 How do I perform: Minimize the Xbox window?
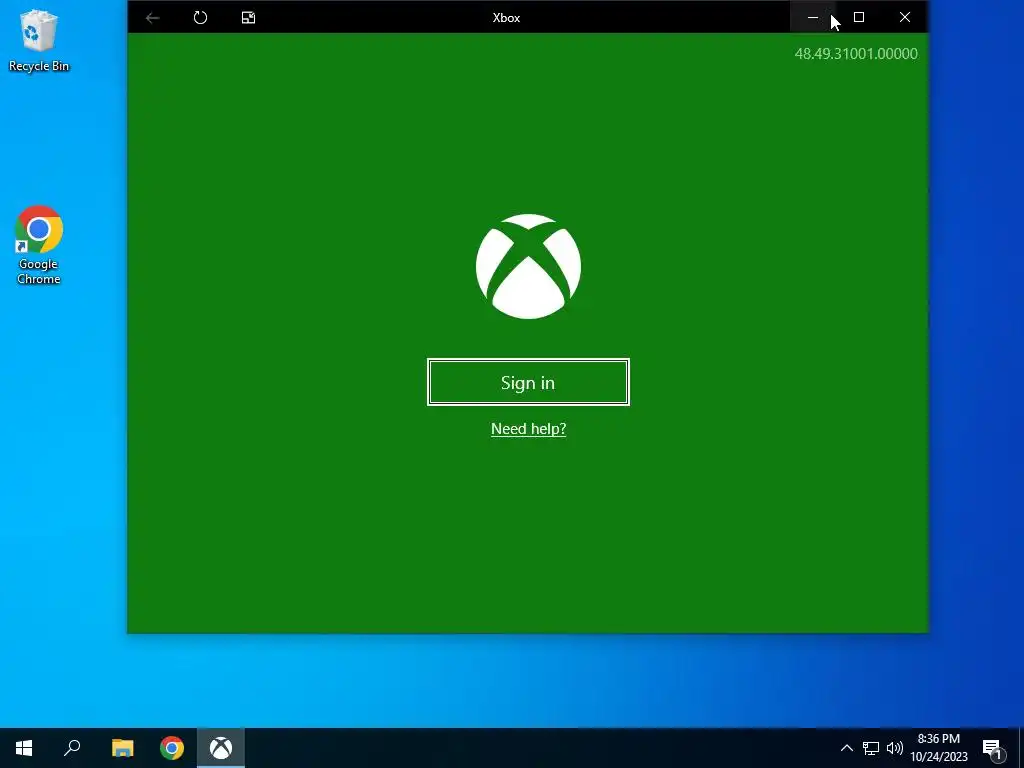click(x=812, y=18)
